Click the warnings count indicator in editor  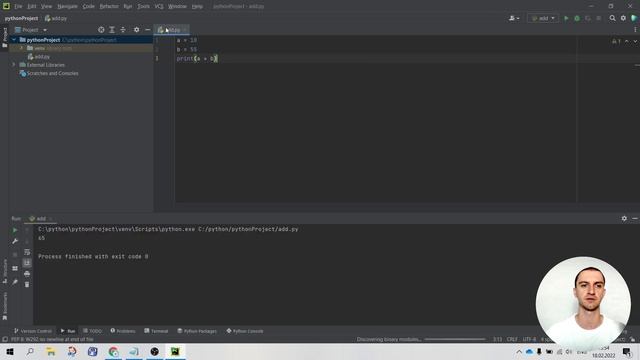616,41
